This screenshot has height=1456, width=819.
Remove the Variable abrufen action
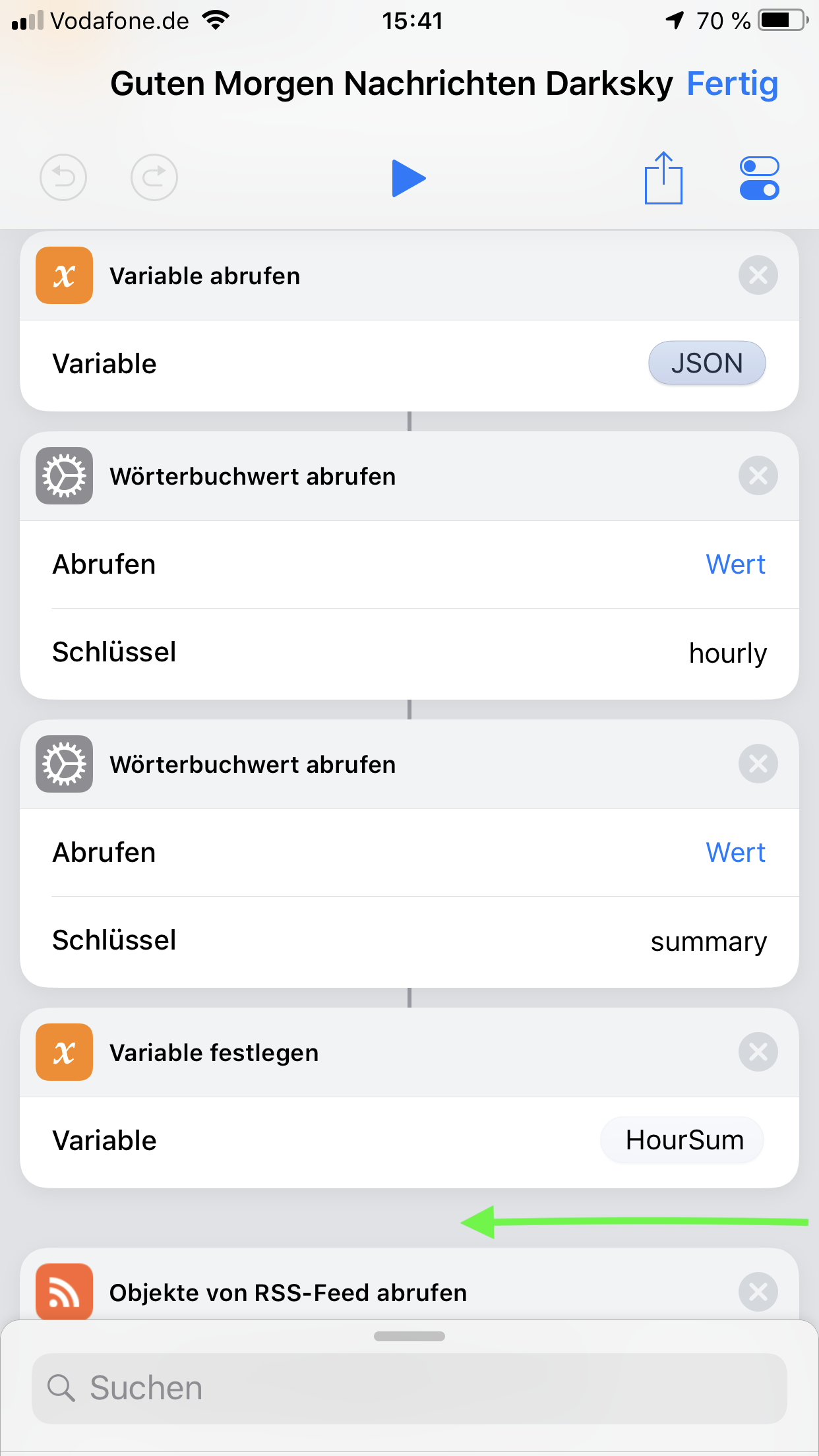758,275
